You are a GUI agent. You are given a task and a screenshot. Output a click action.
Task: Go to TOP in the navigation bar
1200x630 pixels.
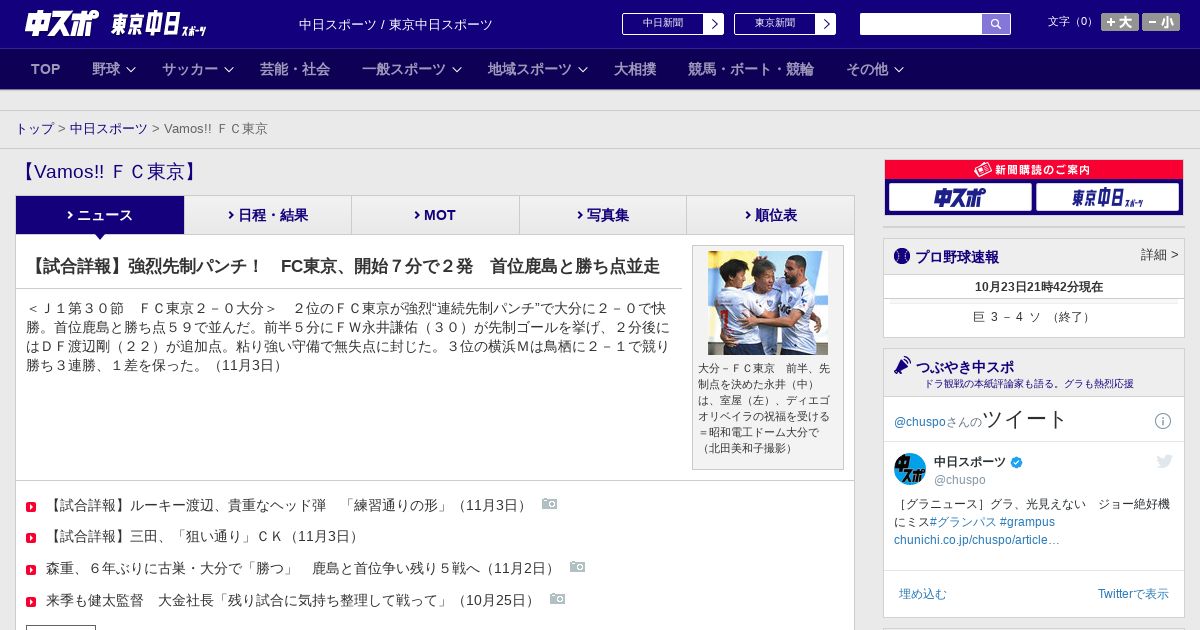click(46, 69)
